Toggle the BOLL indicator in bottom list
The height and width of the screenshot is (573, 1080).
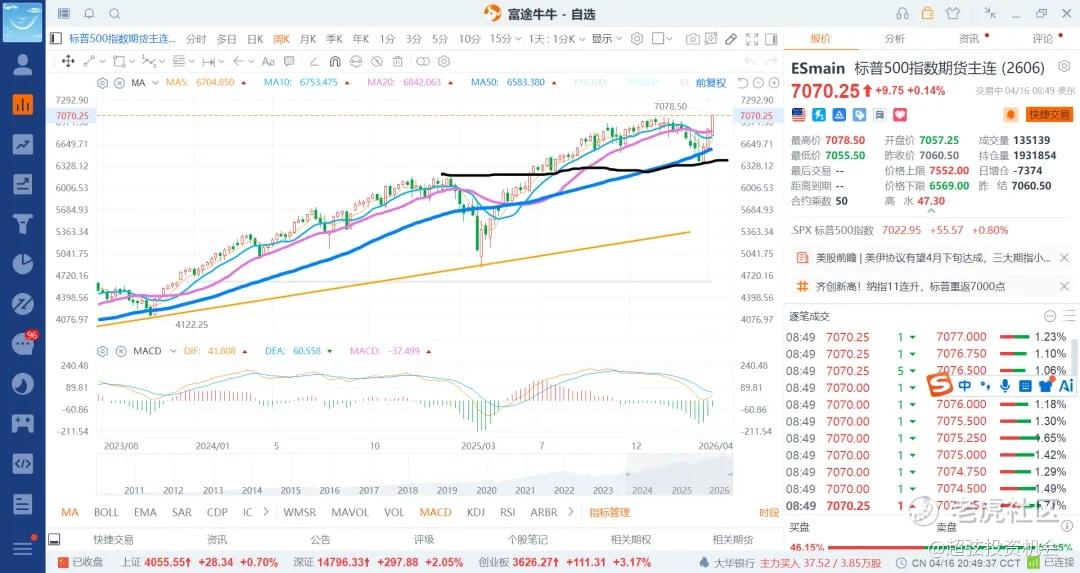(x=106, y=512)
